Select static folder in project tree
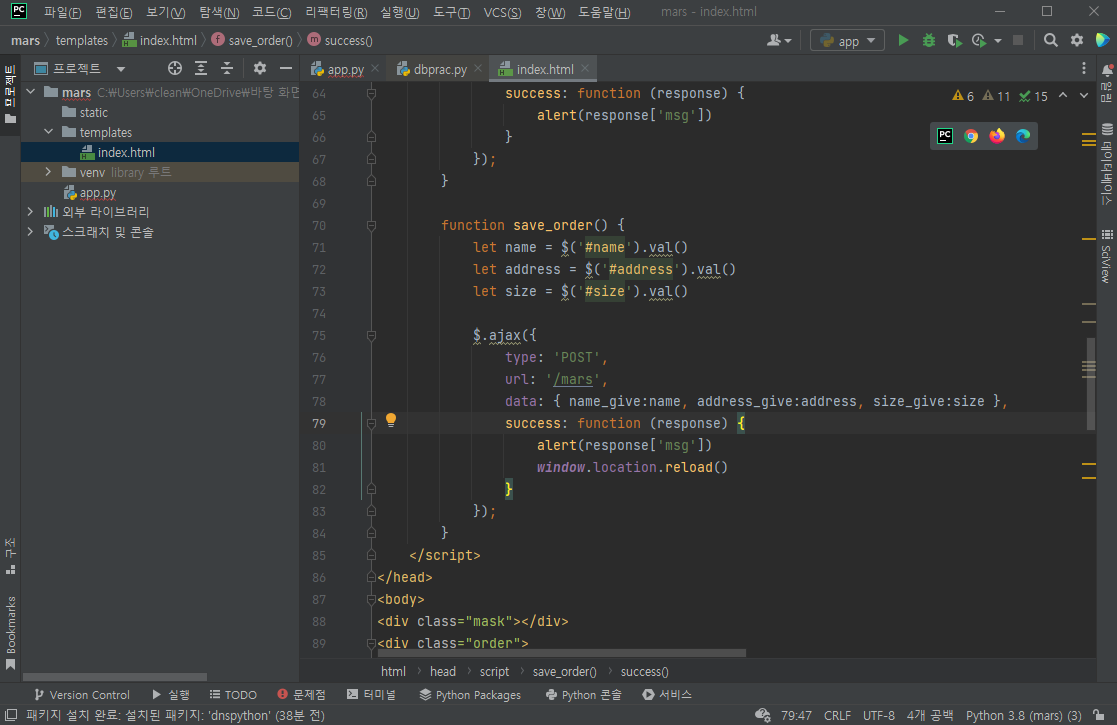 click(x=93, y=113)
